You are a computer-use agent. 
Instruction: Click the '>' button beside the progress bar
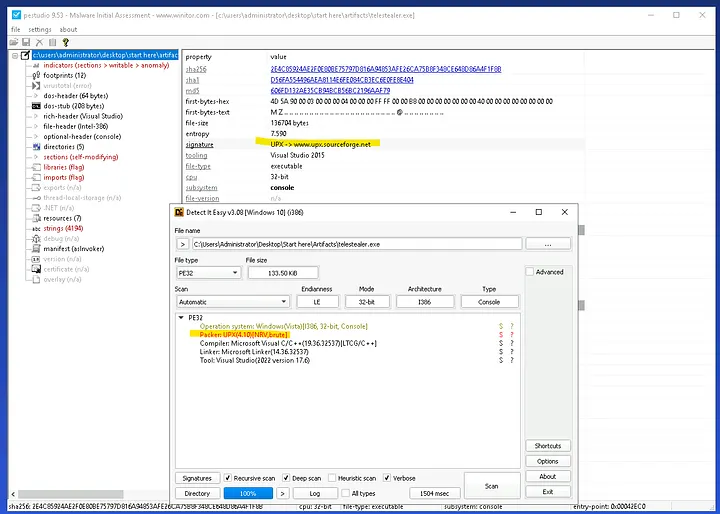point(282,493)
